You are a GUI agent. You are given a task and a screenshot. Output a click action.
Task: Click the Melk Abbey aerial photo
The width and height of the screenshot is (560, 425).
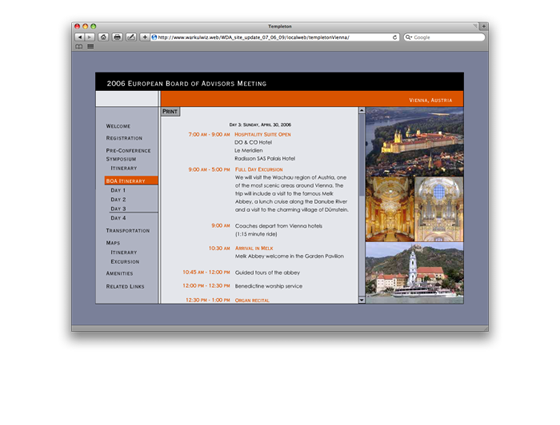click(x=414, y=141)
